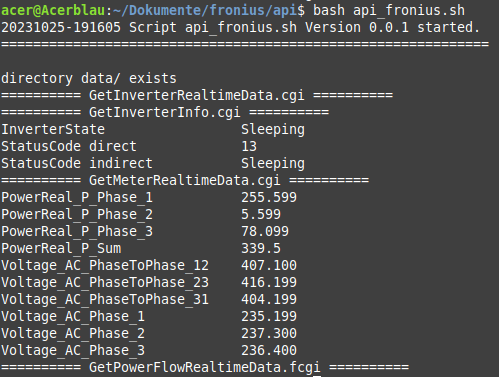Click the 'directory data/ exists' line
This screenshot has height=377, width=499.
(89, 79)
